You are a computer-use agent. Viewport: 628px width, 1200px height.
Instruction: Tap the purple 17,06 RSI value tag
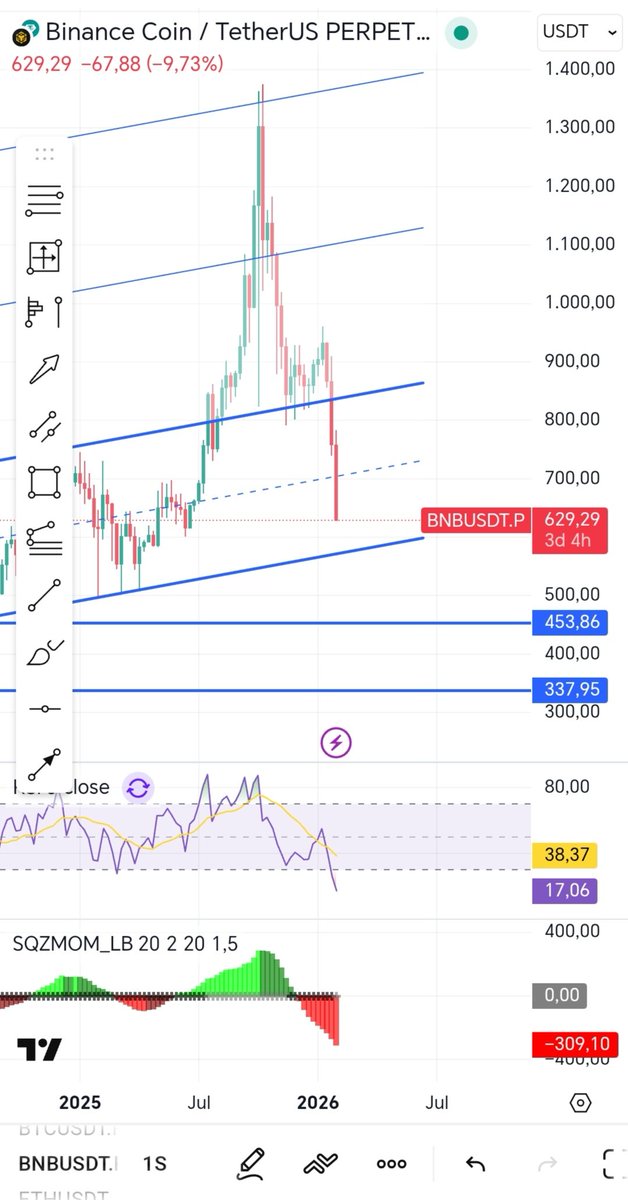565,891
